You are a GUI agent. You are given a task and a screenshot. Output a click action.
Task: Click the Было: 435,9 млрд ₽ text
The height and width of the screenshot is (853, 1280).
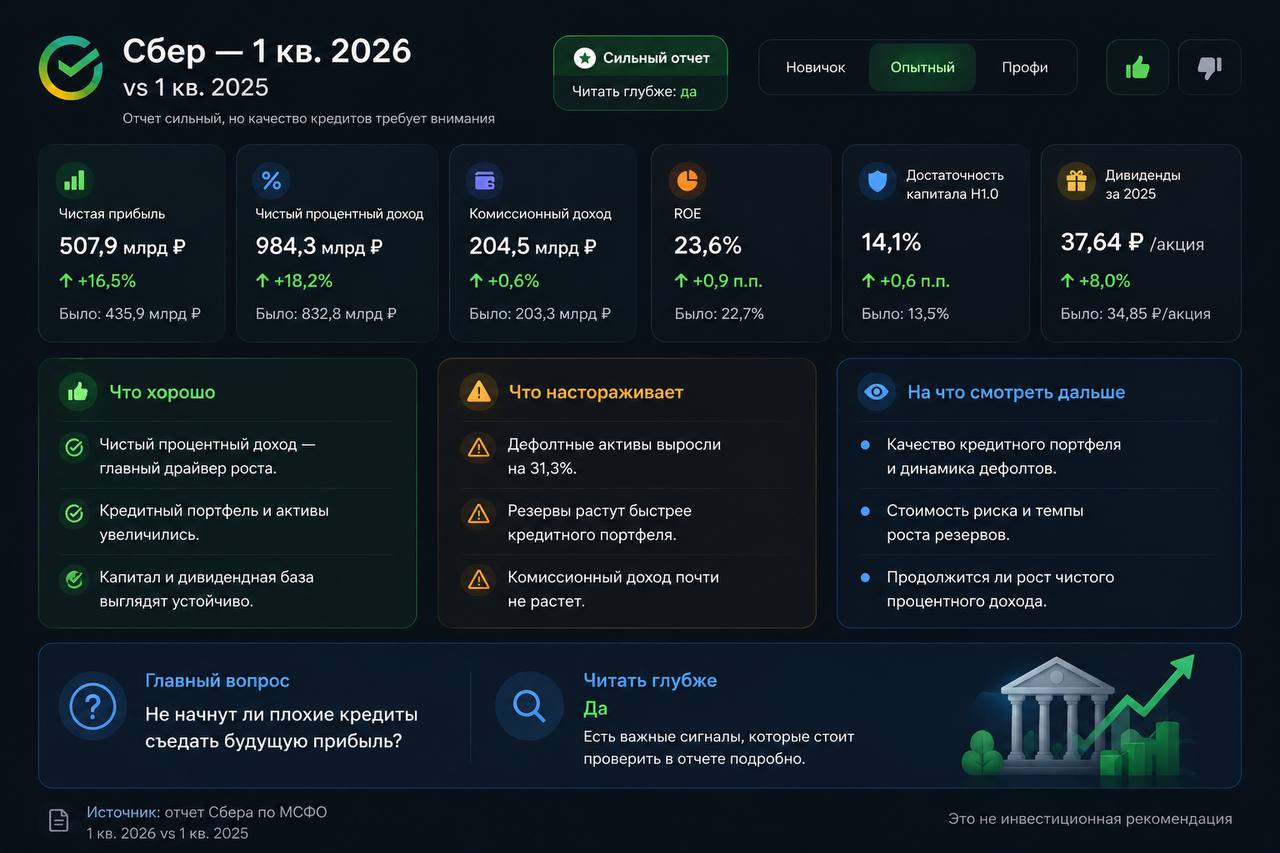(x=130, y=314)
